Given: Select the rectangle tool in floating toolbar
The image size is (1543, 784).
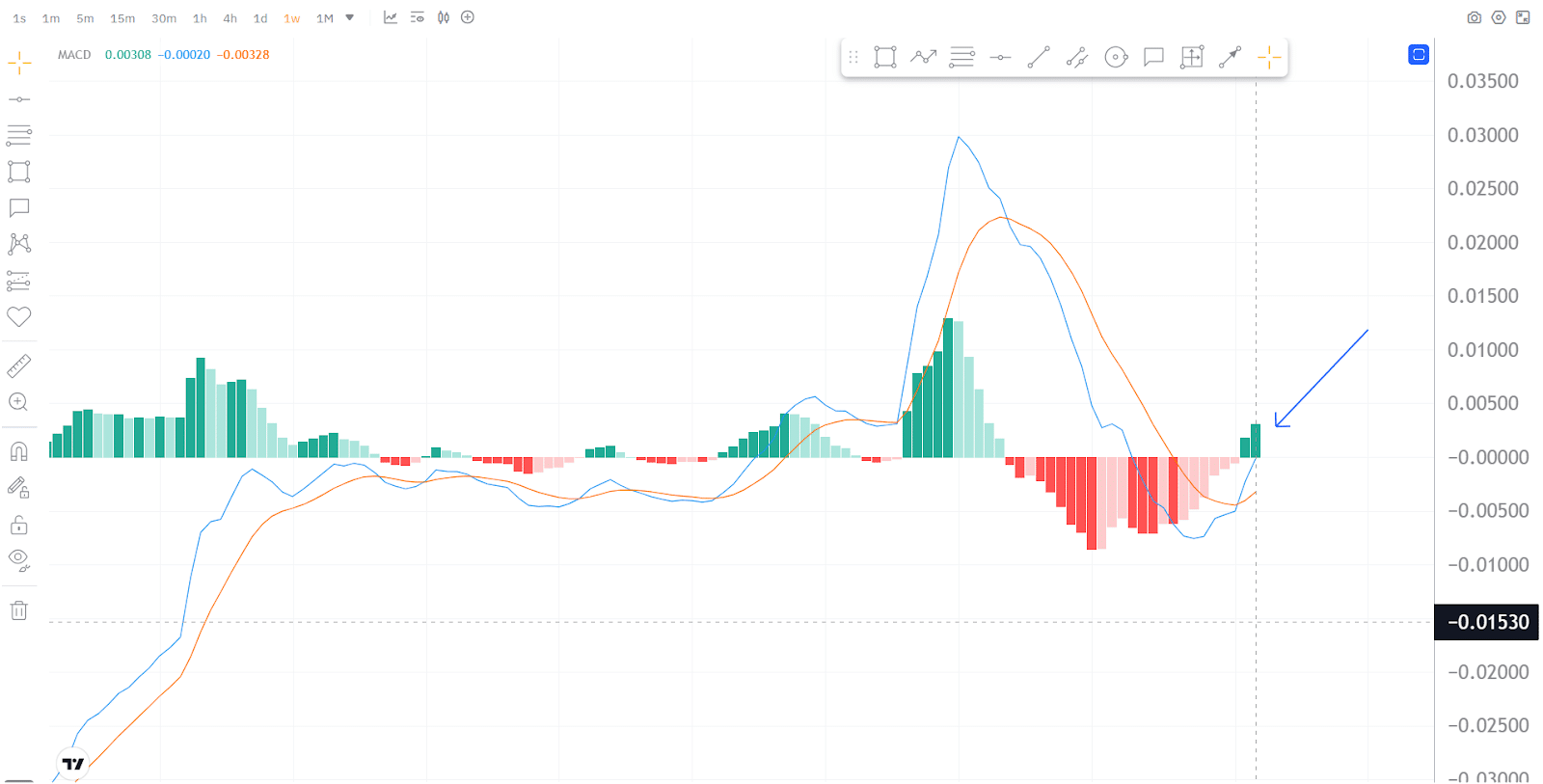Looking at the screenshot, I should 885,57.
